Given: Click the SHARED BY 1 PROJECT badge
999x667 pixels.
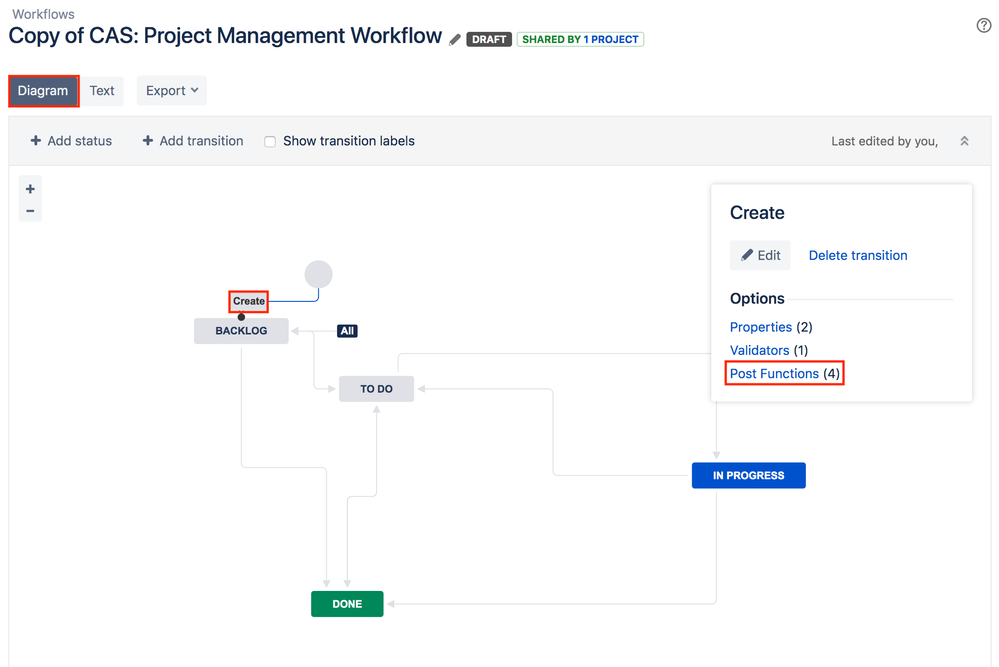Looking at the screenshot, I should (580, 39).
